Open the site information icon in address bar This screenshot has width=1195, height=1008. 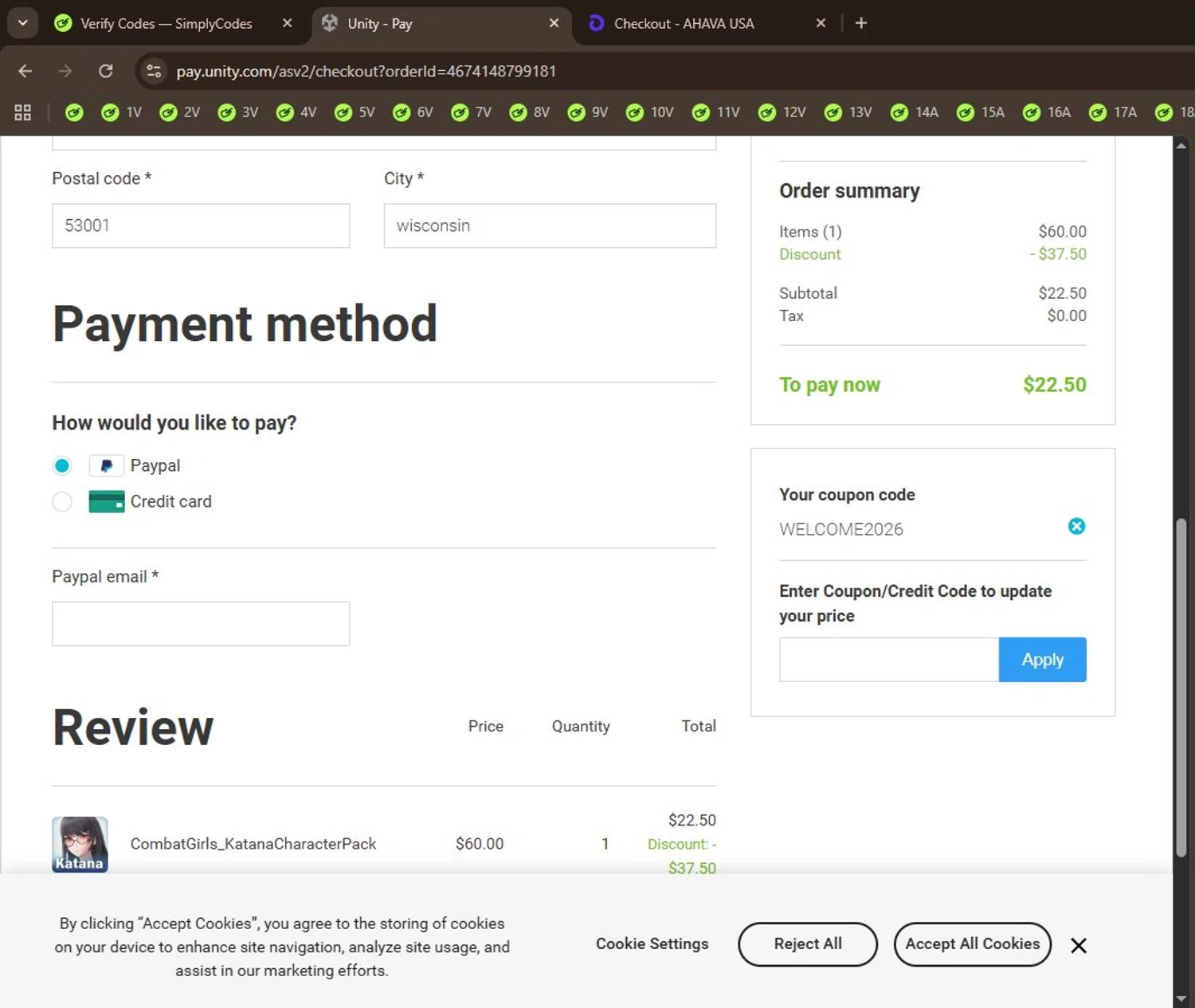(154, 71)
